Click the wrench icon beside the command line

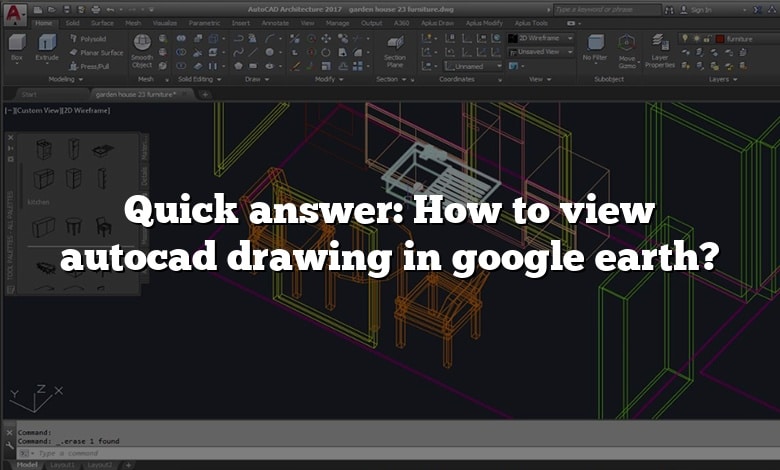coord(10,445)
